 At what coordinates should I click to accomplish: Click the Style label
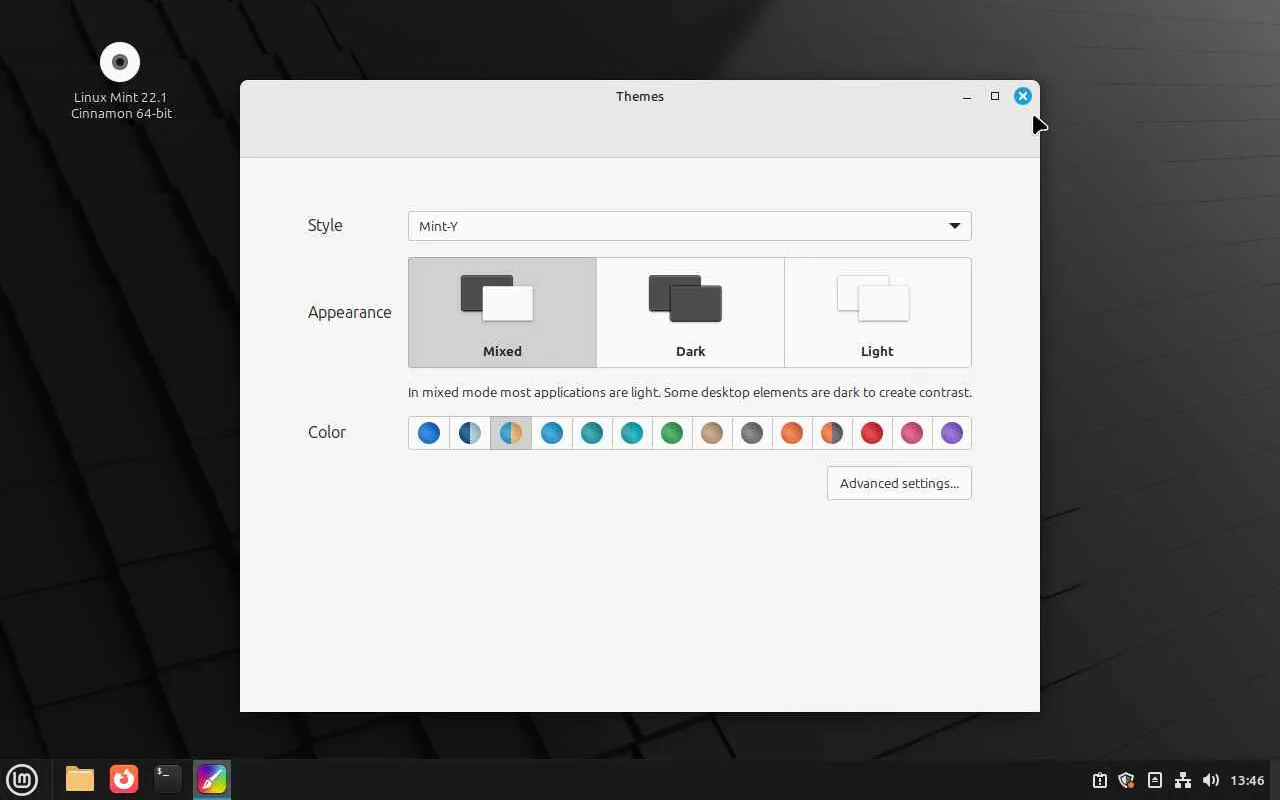tap(325, 226)
